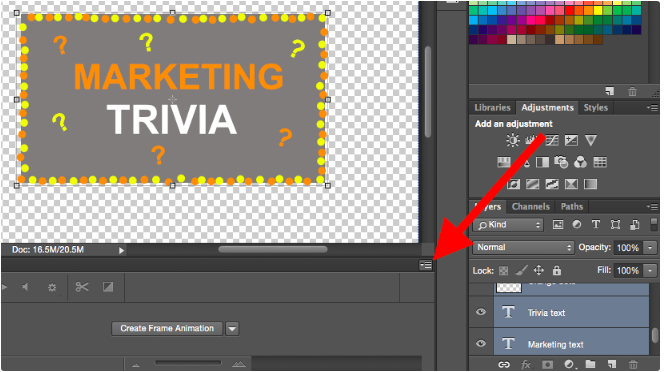Click the Brightness/Contrast adjustment icon
The width and height of the screenshot is (668, 372).
513,140
